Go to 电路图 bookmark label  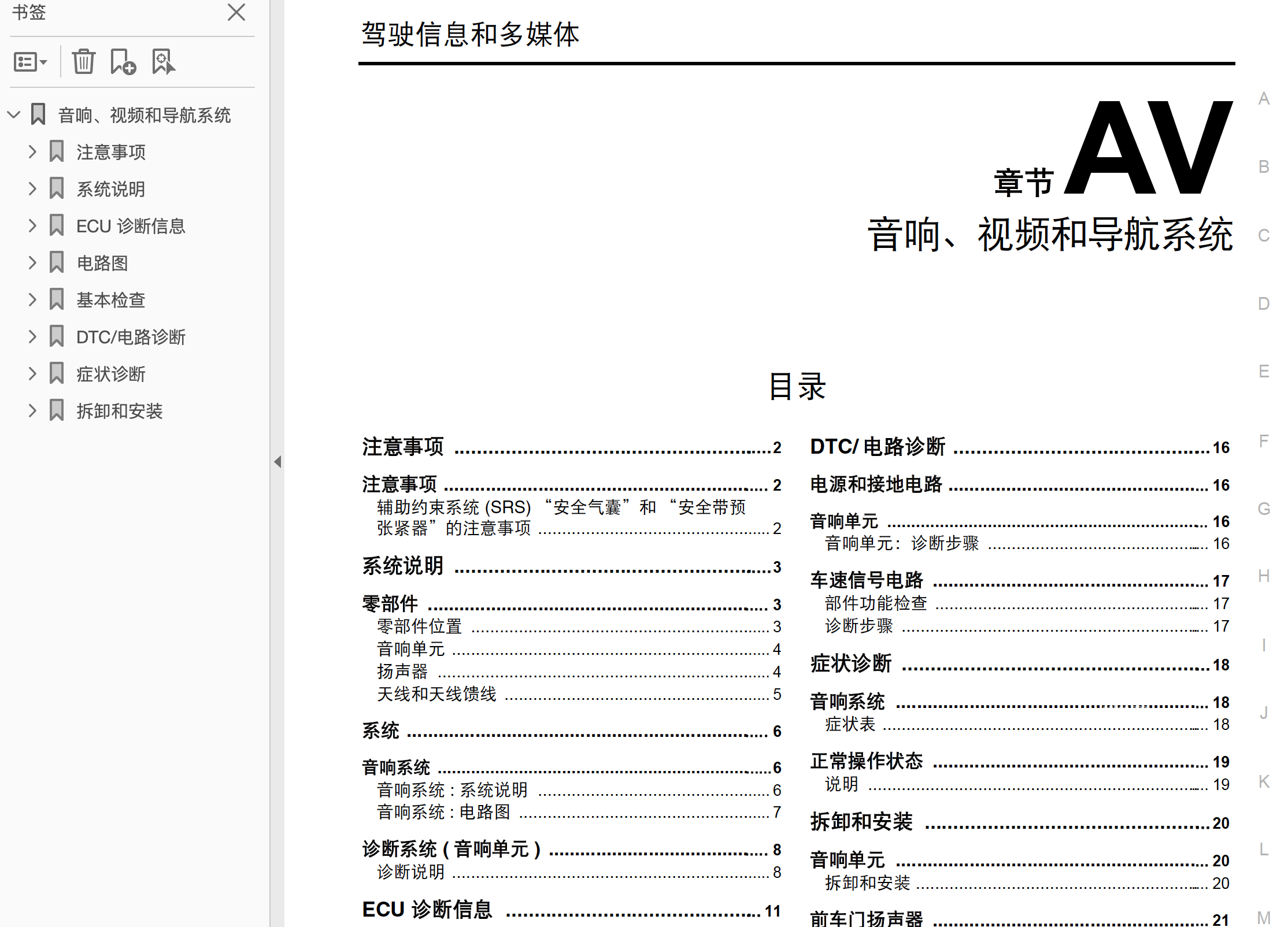pyautogui.click(x=102, y=263)
